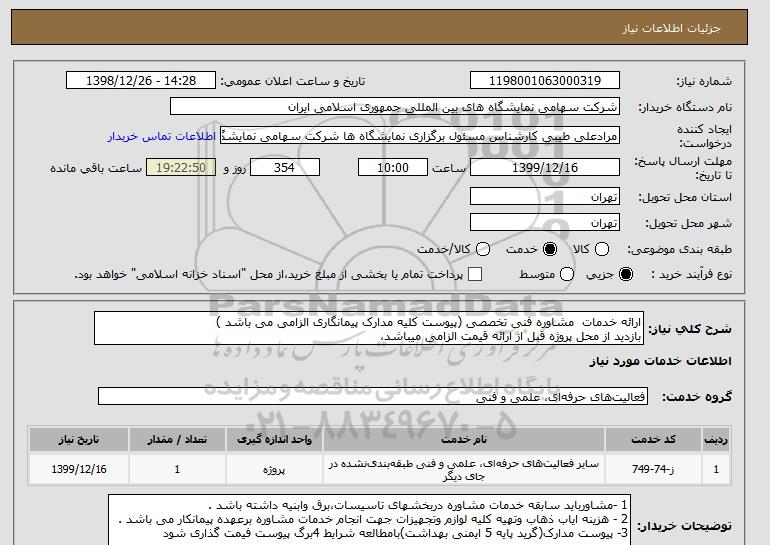Viewport: 770px width, 545px height.
Task: Select the متوسط purchase type radio
Action: (567, 274)
